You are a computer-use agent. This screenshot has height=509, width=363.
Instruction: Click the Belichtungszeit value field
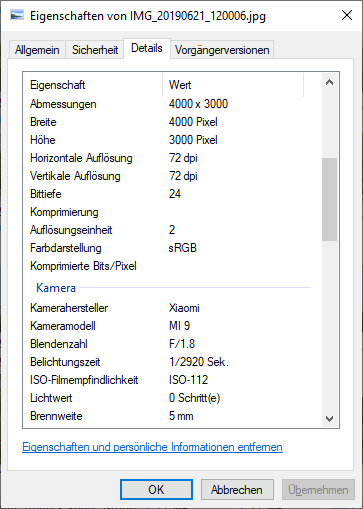click(199, 362)
